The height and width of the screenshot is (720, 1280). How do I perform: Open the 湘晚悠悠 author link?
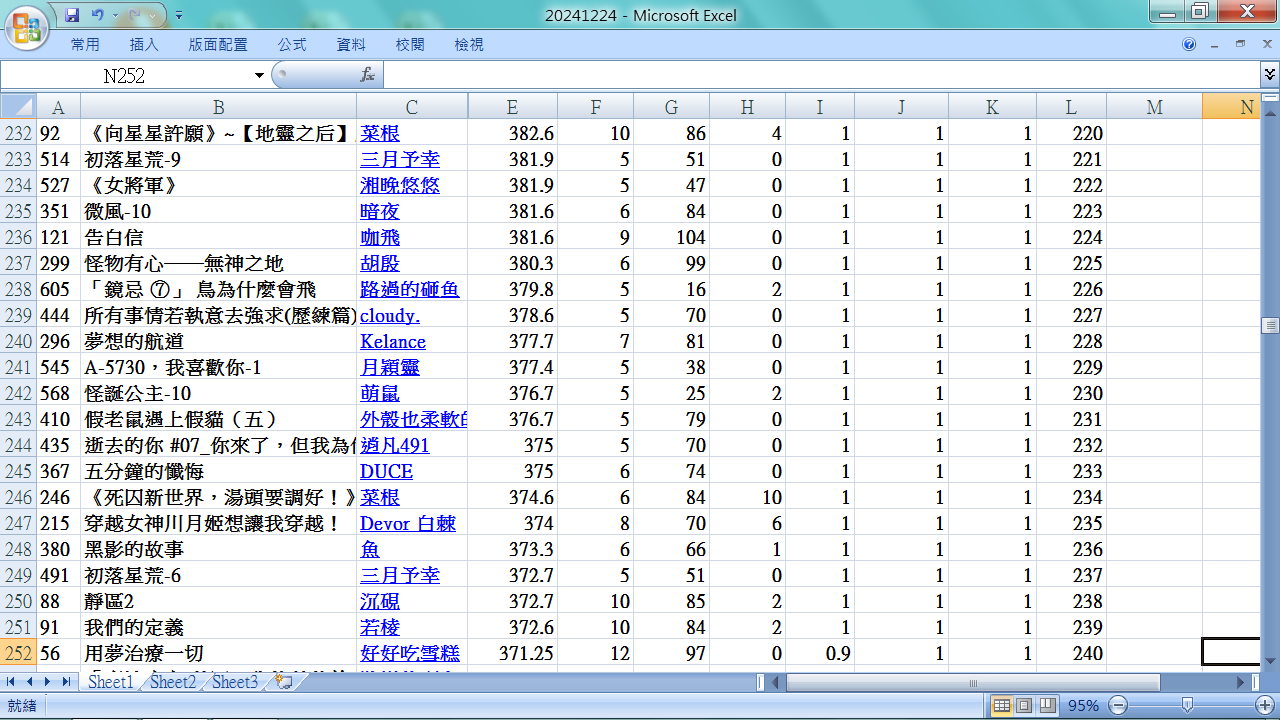point(399,185)
